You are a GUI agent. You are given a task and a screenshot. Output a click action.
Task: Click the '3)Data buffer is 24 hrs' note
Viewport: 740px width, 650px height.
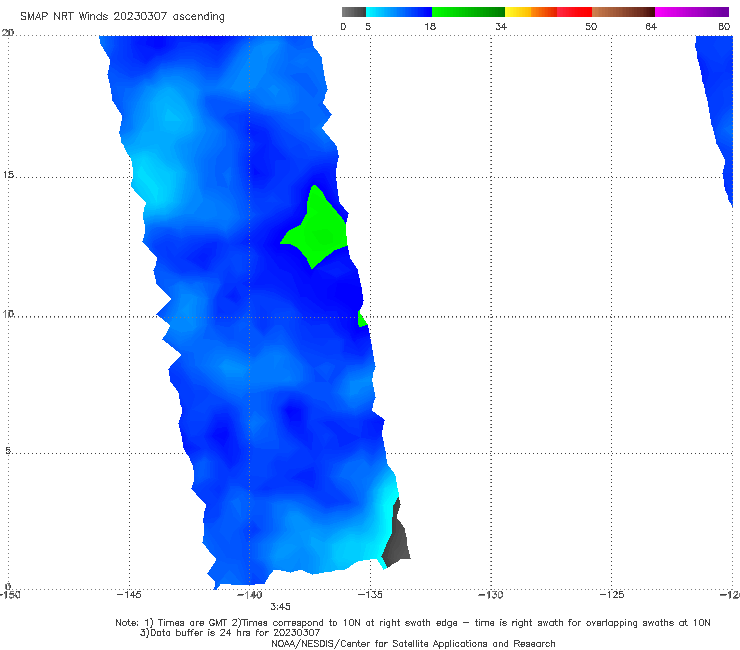pyautogui.click(x=230, y=633)
